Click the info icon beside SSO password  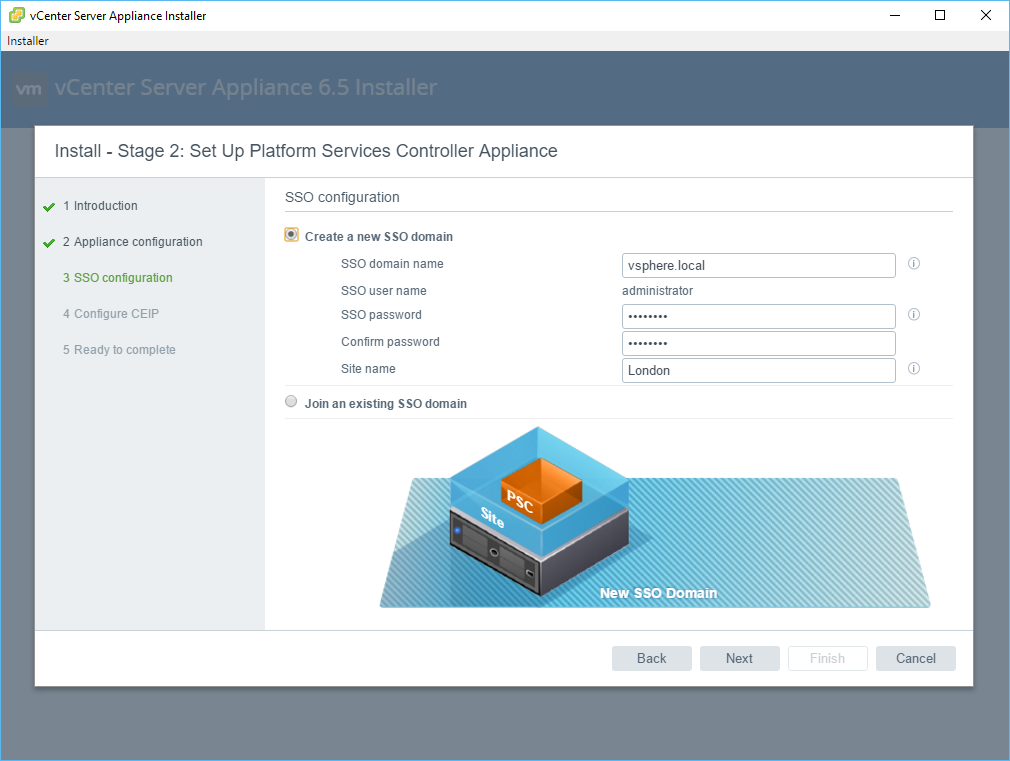coord(913,315)
